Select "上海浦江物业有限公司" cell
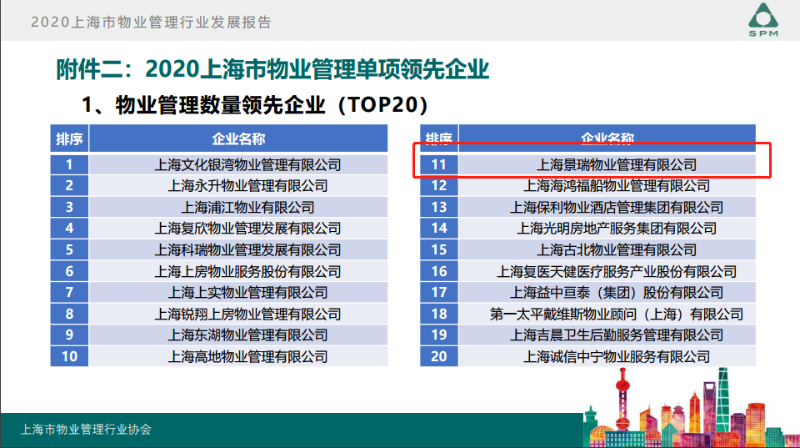The width and height of the screenshot is (800, 448). (x=238, y=207)
